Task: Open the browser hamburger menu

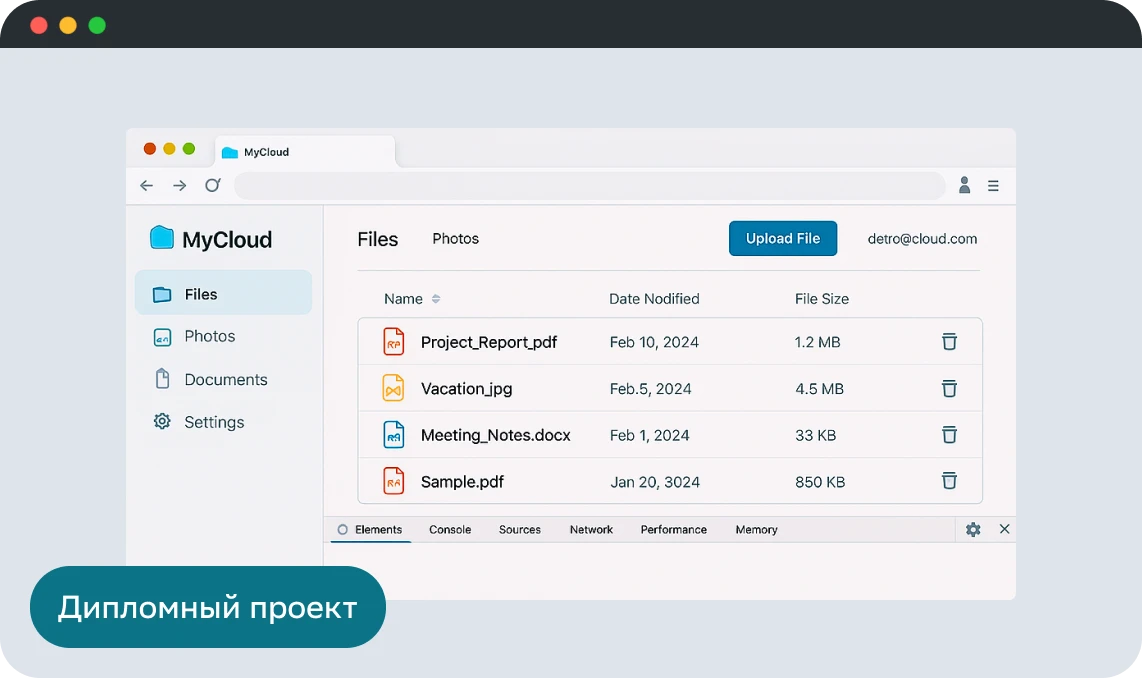Action: 993,185
